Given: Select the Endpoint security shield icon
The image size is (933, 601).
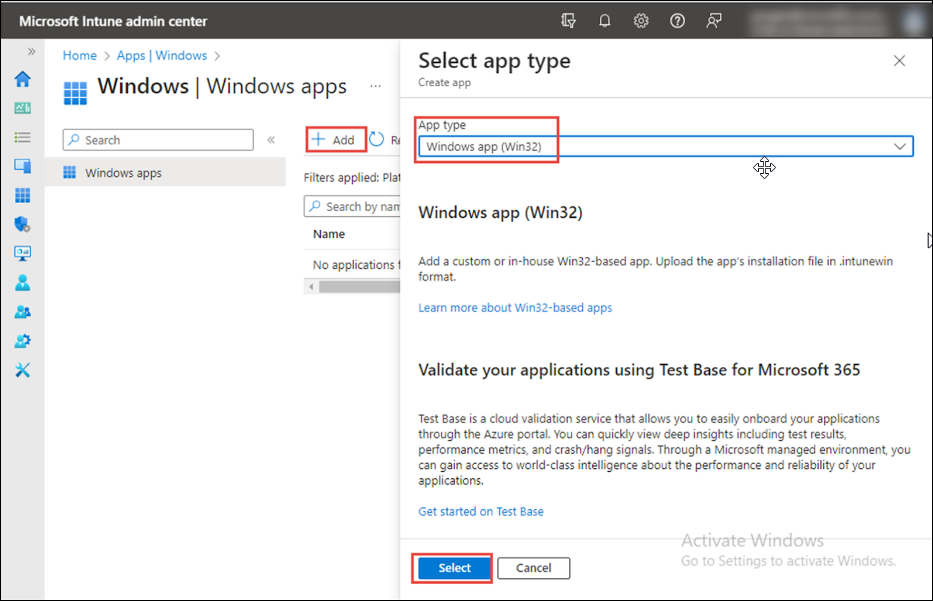Looking at the screenshot, I should coord(22,224).
